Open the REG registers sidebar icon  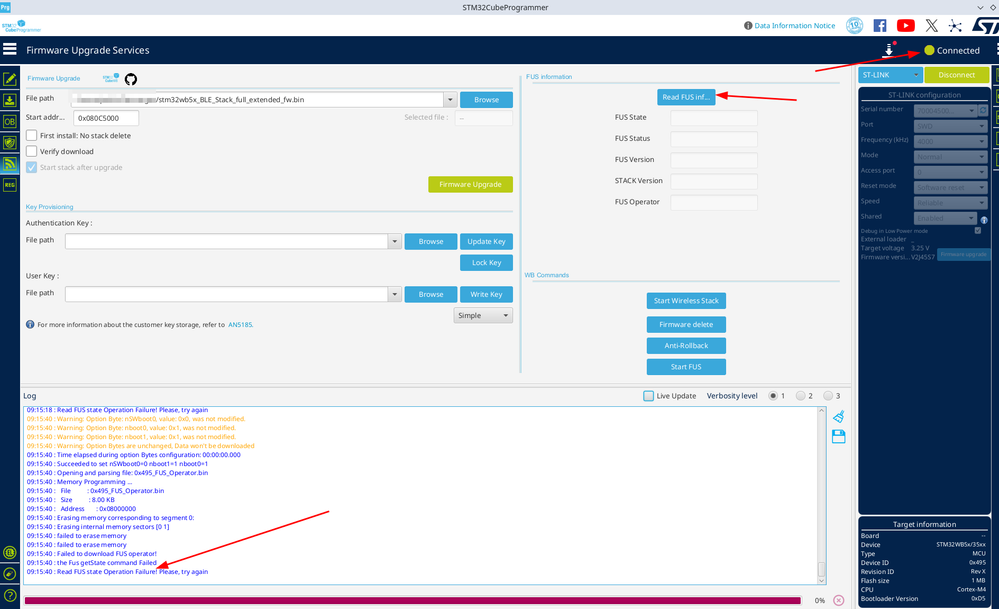(10, 185)
